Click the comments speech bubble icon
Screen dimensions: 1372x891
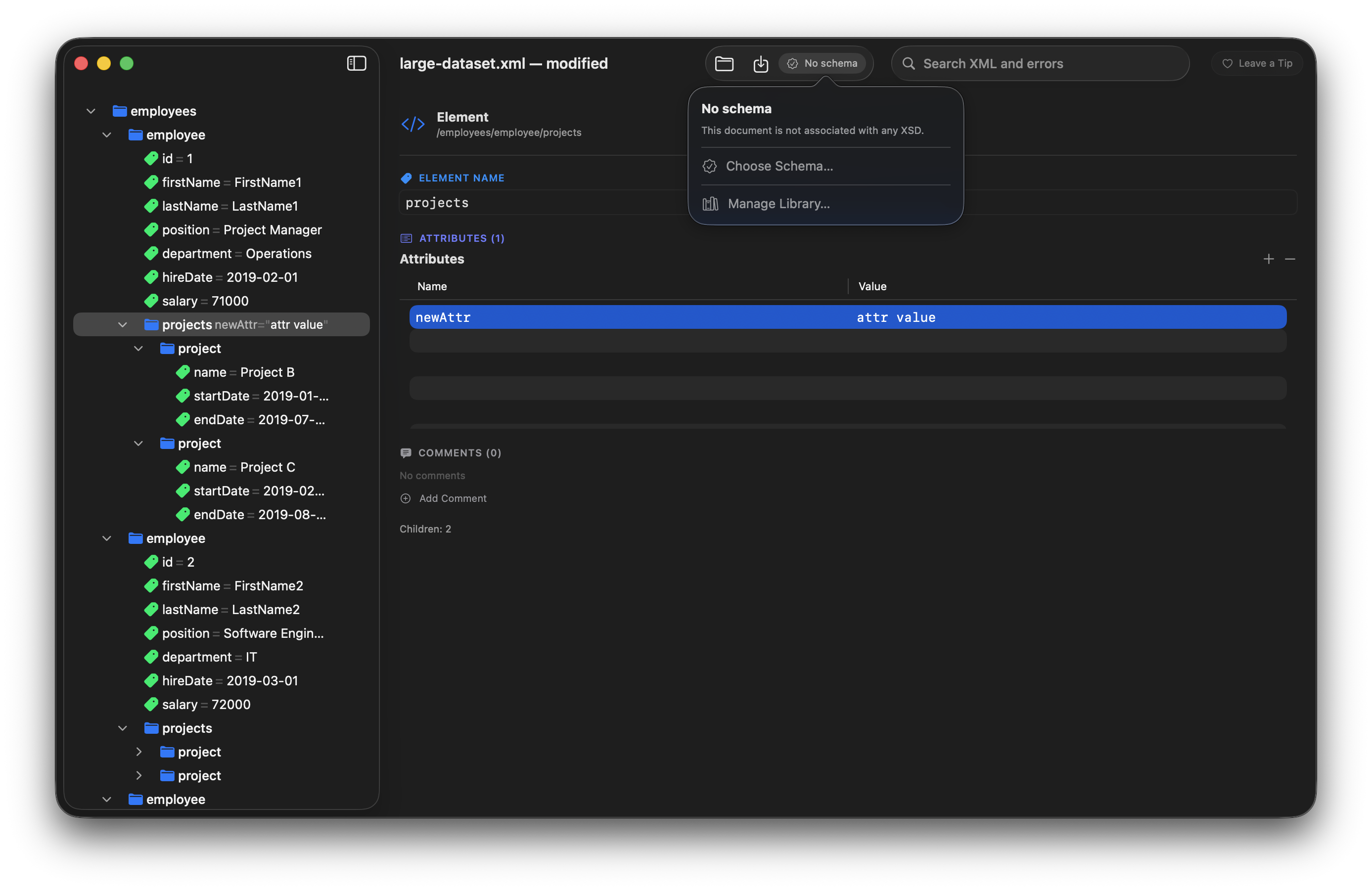(x=406, y=453)
